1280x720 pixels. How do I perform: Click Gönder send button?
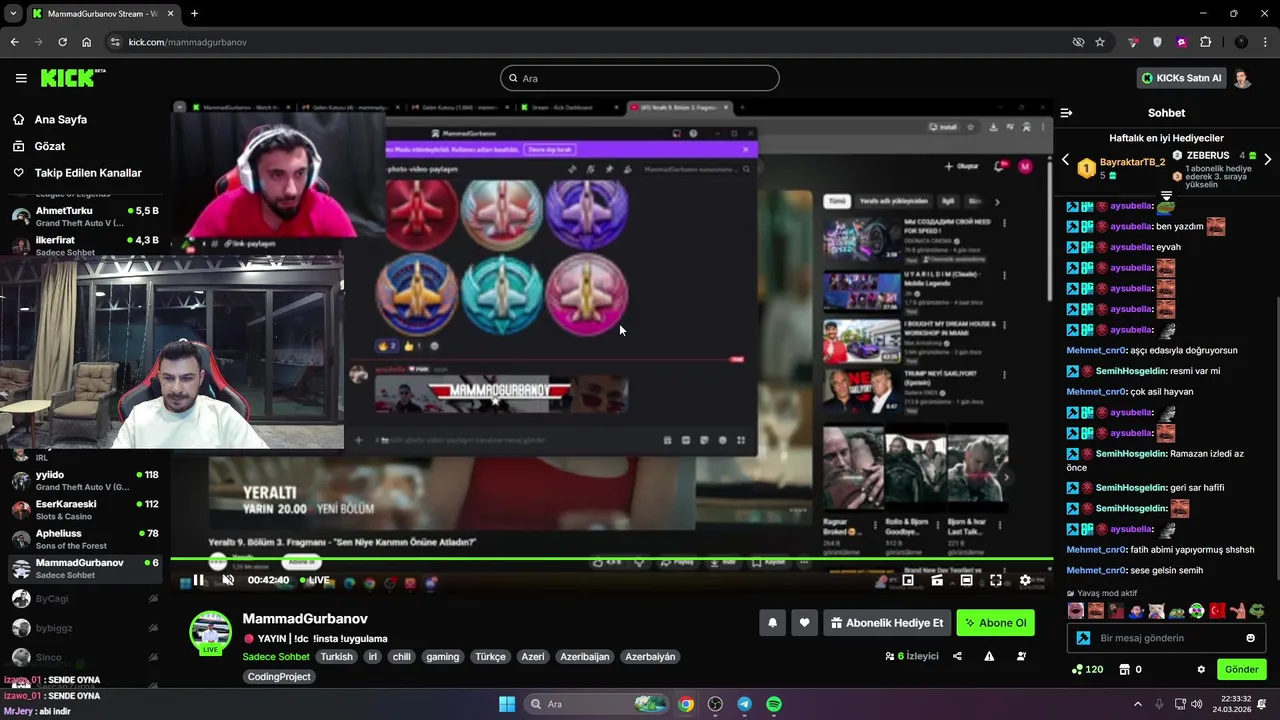point(1241,669)
